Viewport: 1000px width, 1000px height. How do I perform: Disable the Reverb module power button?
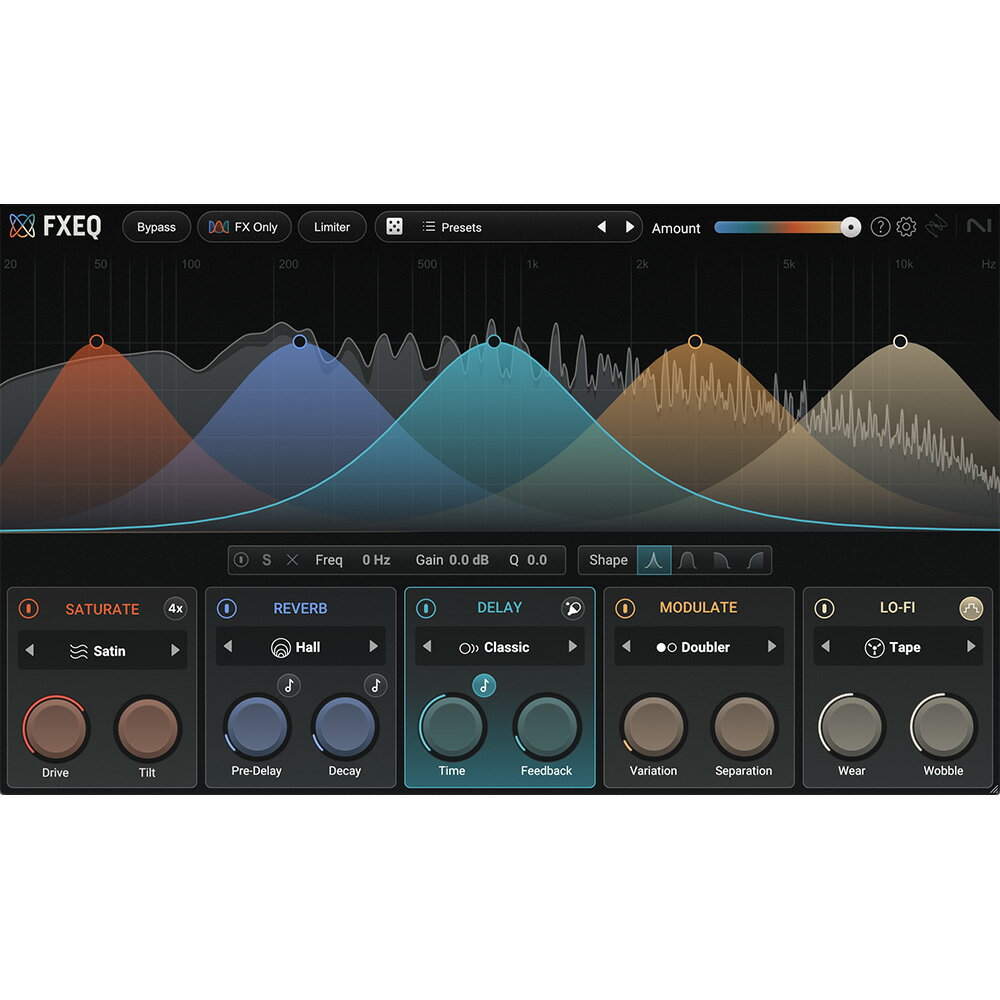tap(227, 608)
